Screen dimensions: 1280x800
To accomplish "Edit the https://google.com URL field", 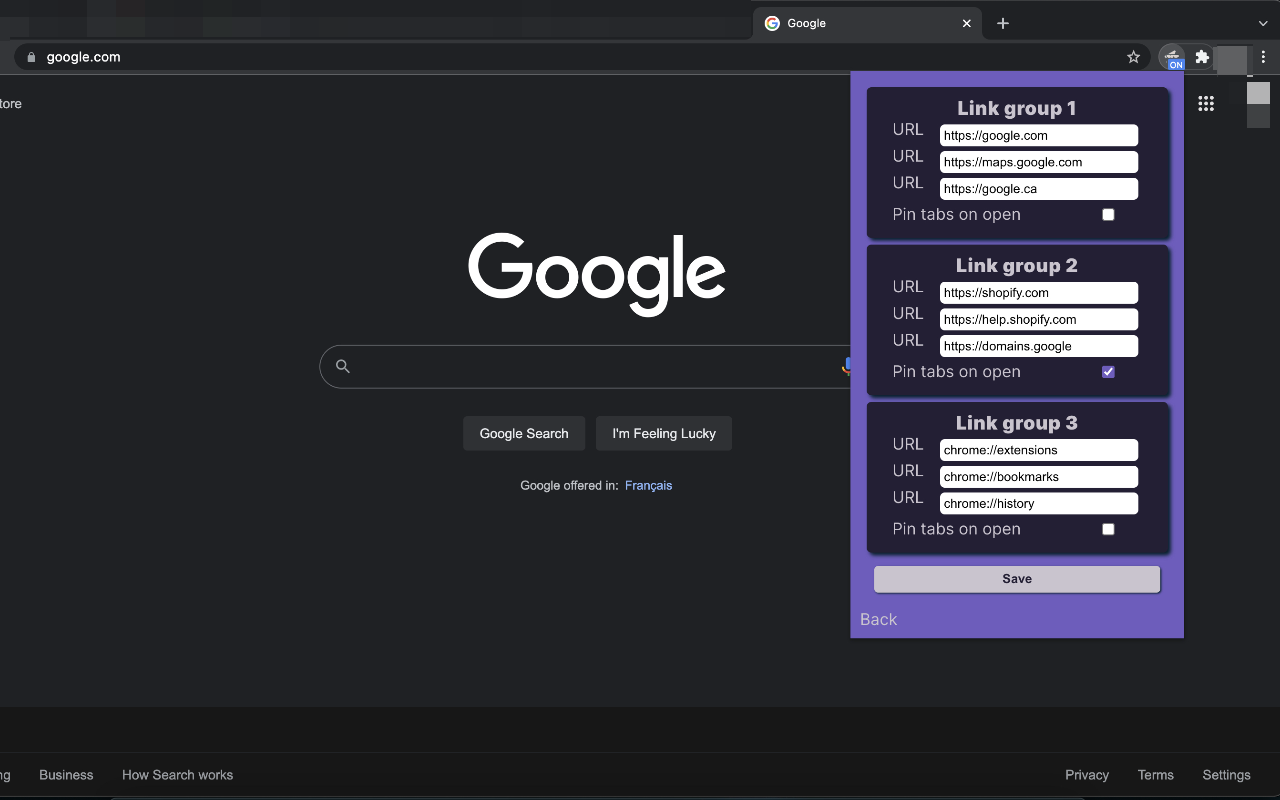I will [x=1039, y=135].
